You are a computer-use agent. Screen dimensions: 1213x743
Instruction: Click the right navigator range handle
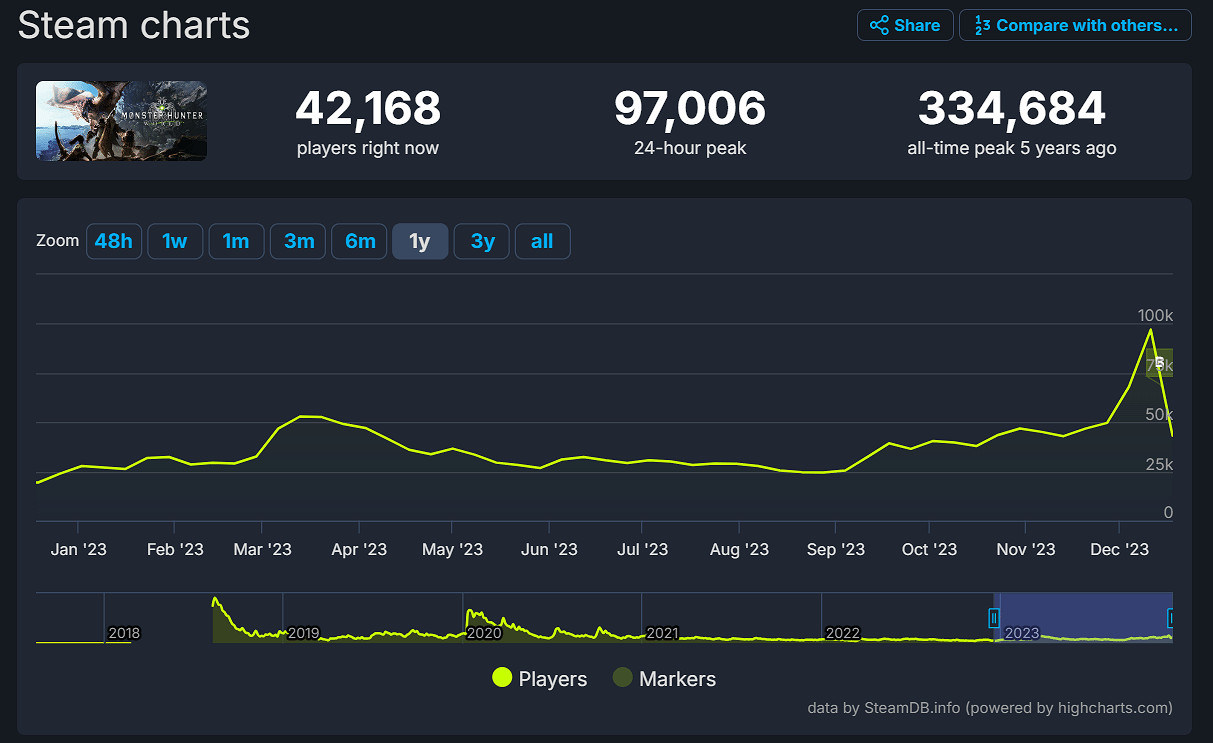[x=1171, y=618]
